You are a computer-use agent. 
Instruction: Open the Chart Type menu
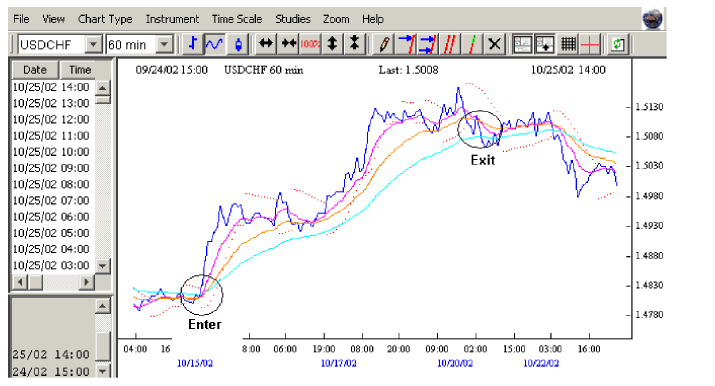pyautogui.click(x=105, y=19)
